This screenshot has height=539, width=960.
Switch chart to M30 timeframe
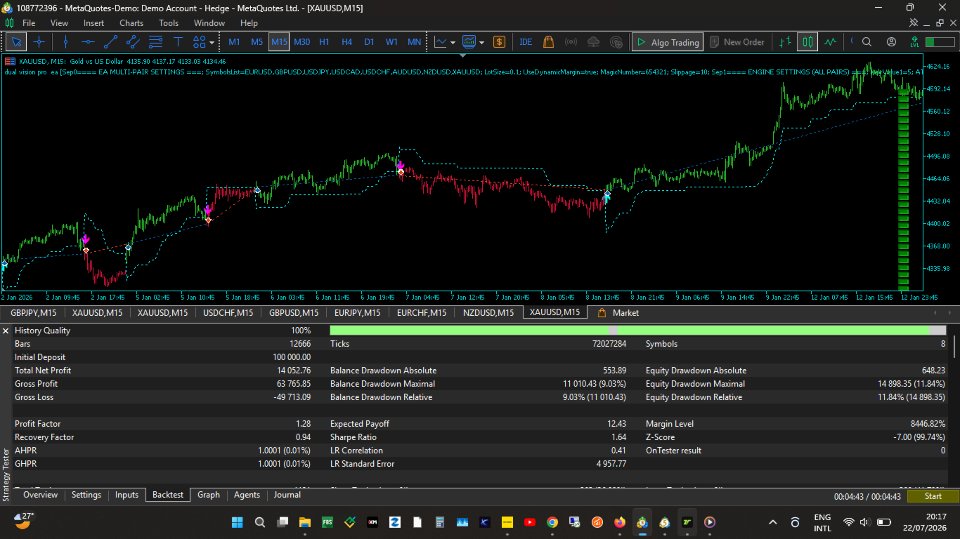(302, 42)
